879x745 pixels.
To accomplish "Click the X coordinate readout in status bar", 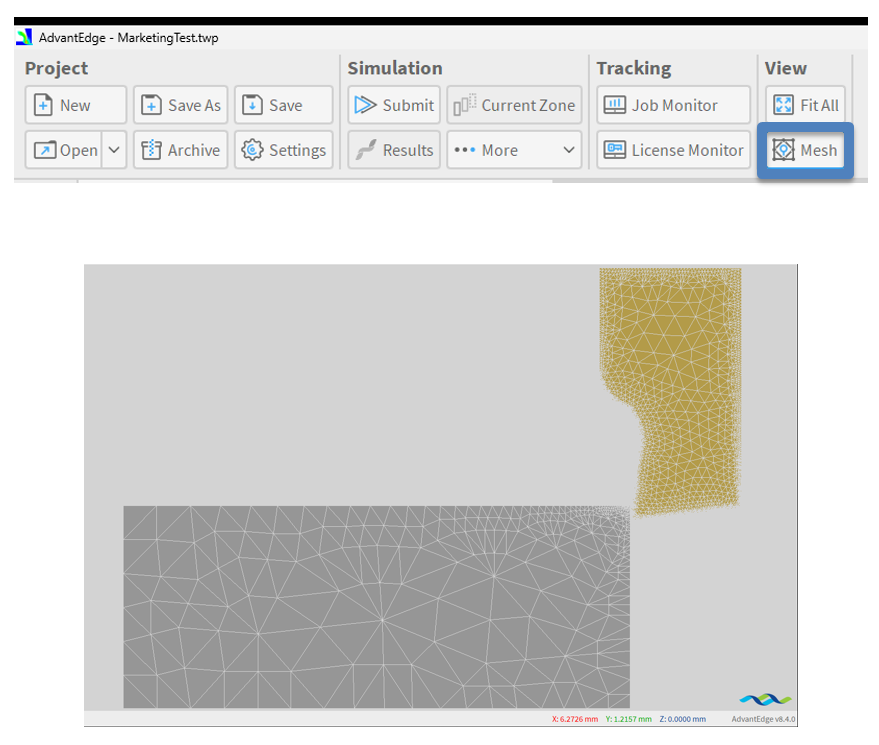I will [x=575, y=719].
